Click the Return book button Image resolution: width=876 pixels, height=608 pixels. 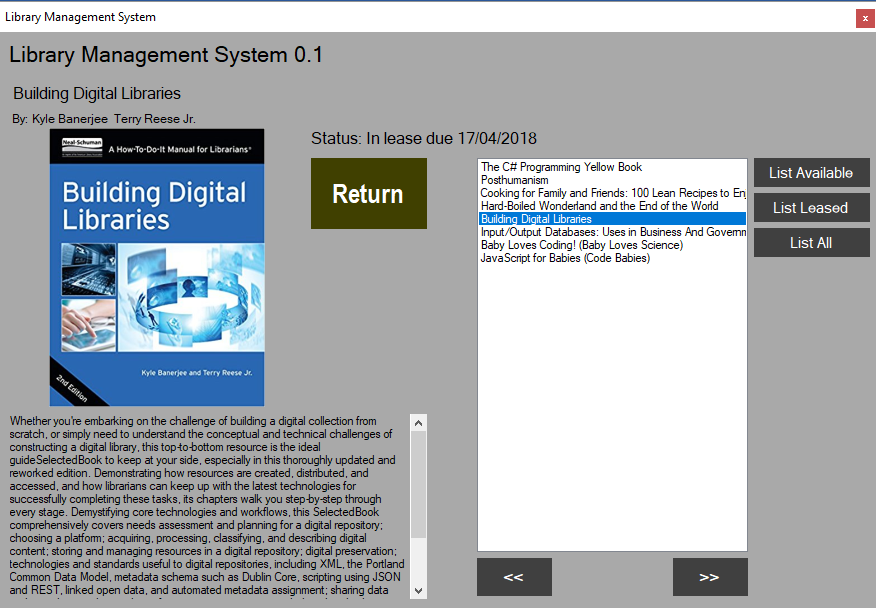pyautogui.click(x=369, y=193)
